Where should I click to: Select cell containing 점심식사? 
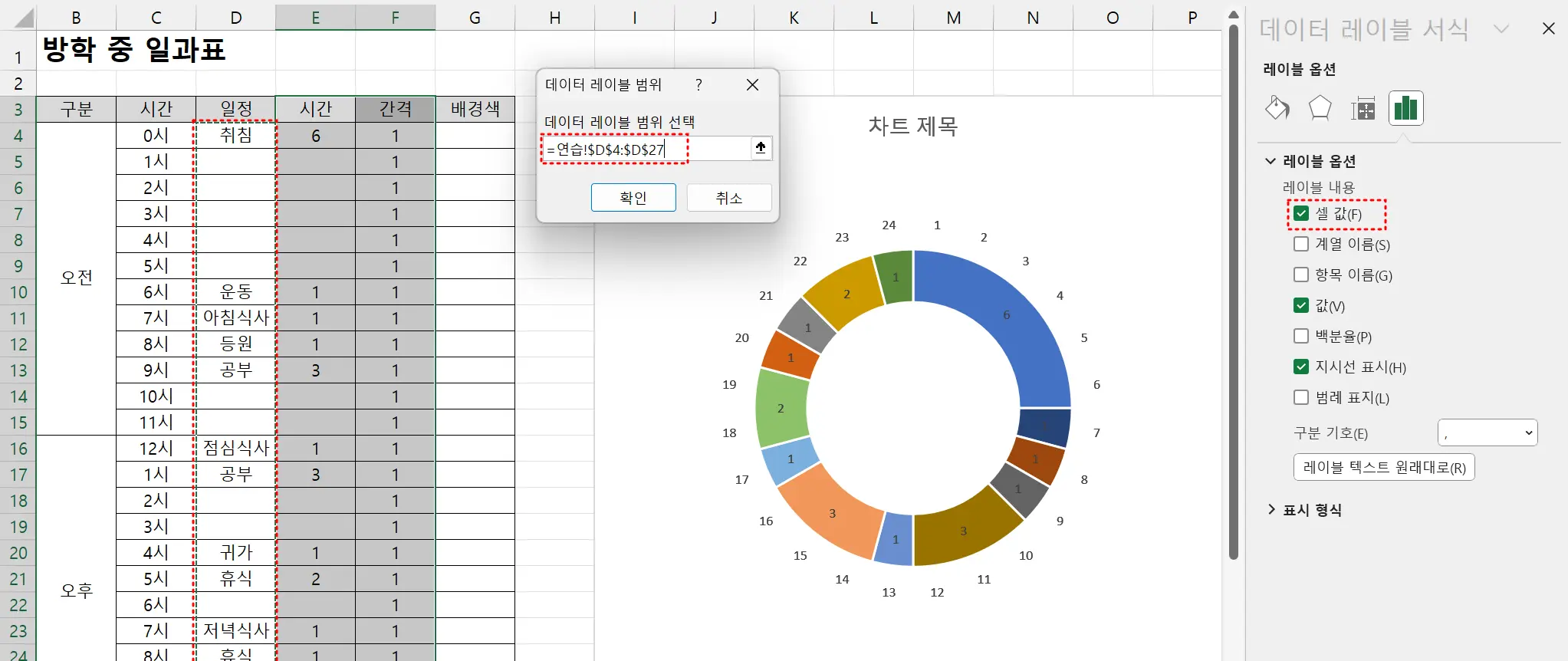coord(236,449)
